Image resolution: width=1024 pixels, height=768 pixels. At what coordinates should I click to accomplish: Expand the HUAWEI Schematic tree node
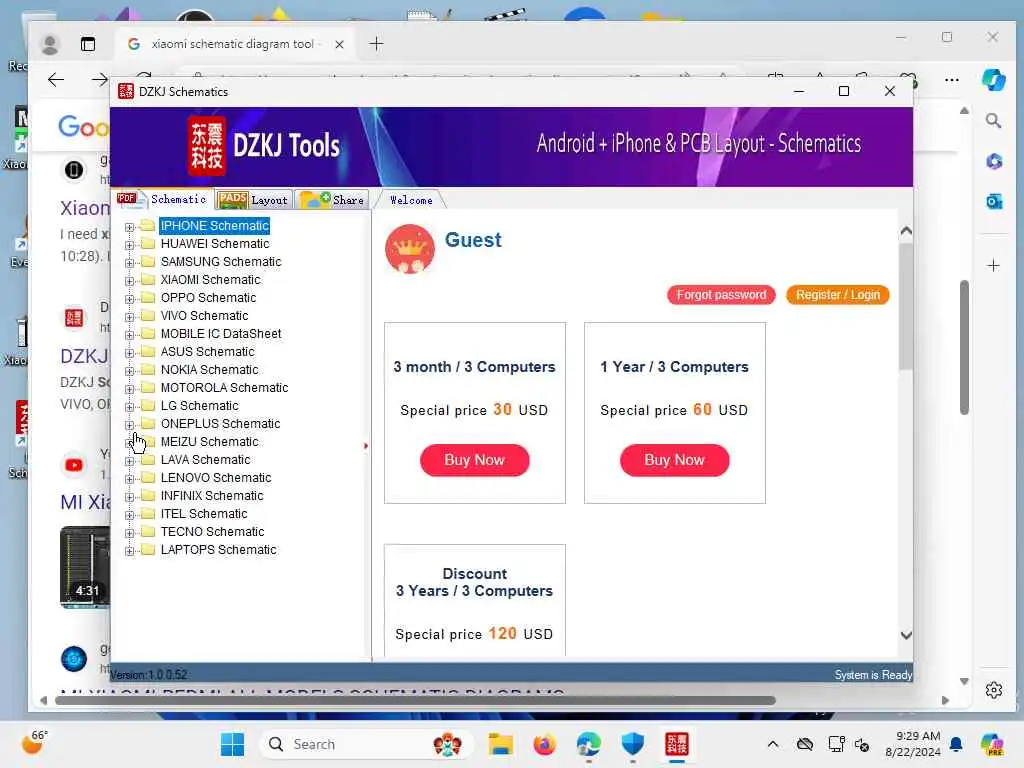point(129,245)
